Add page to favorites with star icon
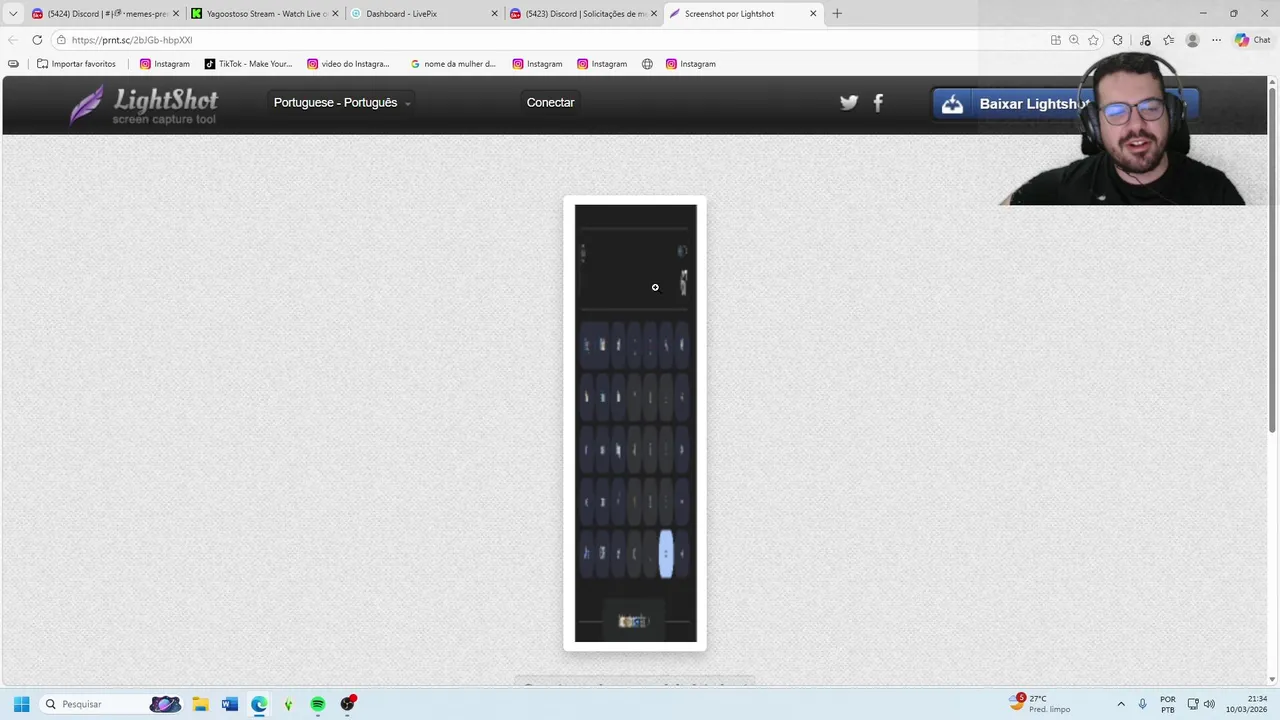The width and height of the screenshot is (1280, 720). 1093,40
